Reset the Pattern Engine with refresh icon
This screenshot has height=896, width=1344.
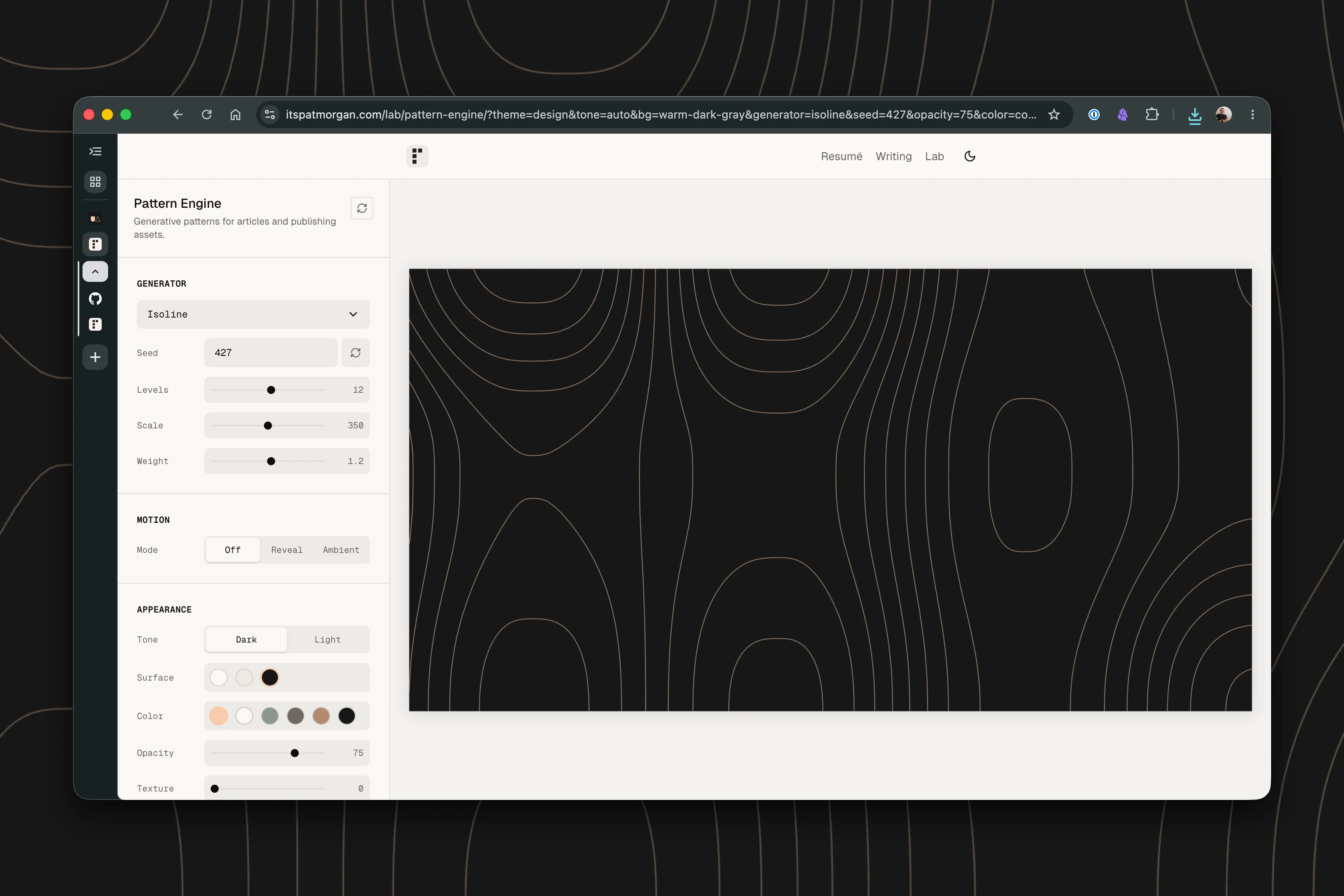[362, 209]
